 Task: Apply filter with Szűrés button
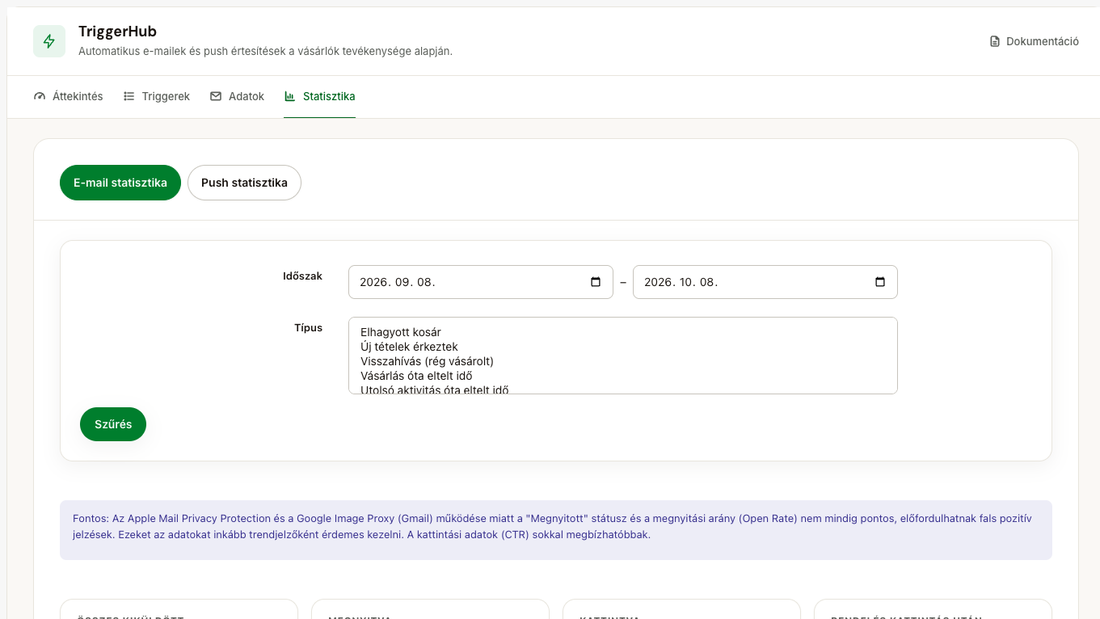point(113,424)
